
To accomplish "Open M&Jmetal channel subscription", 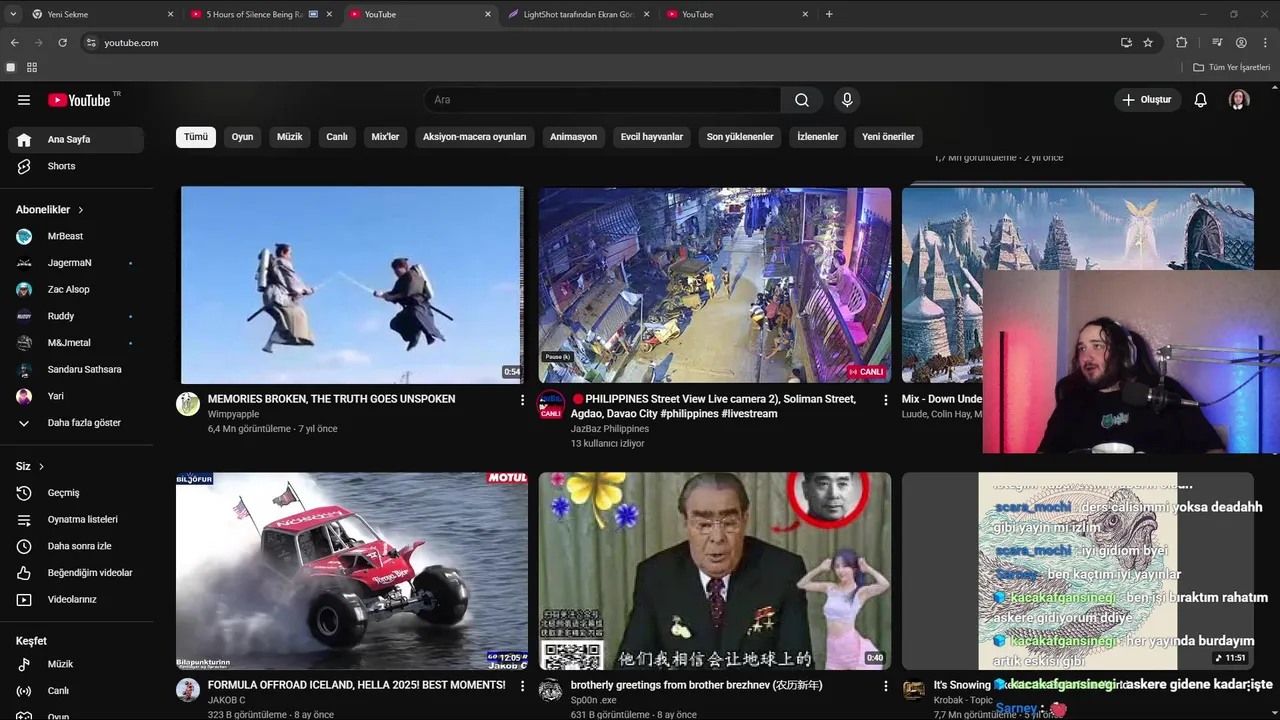I will pos(76,343).
